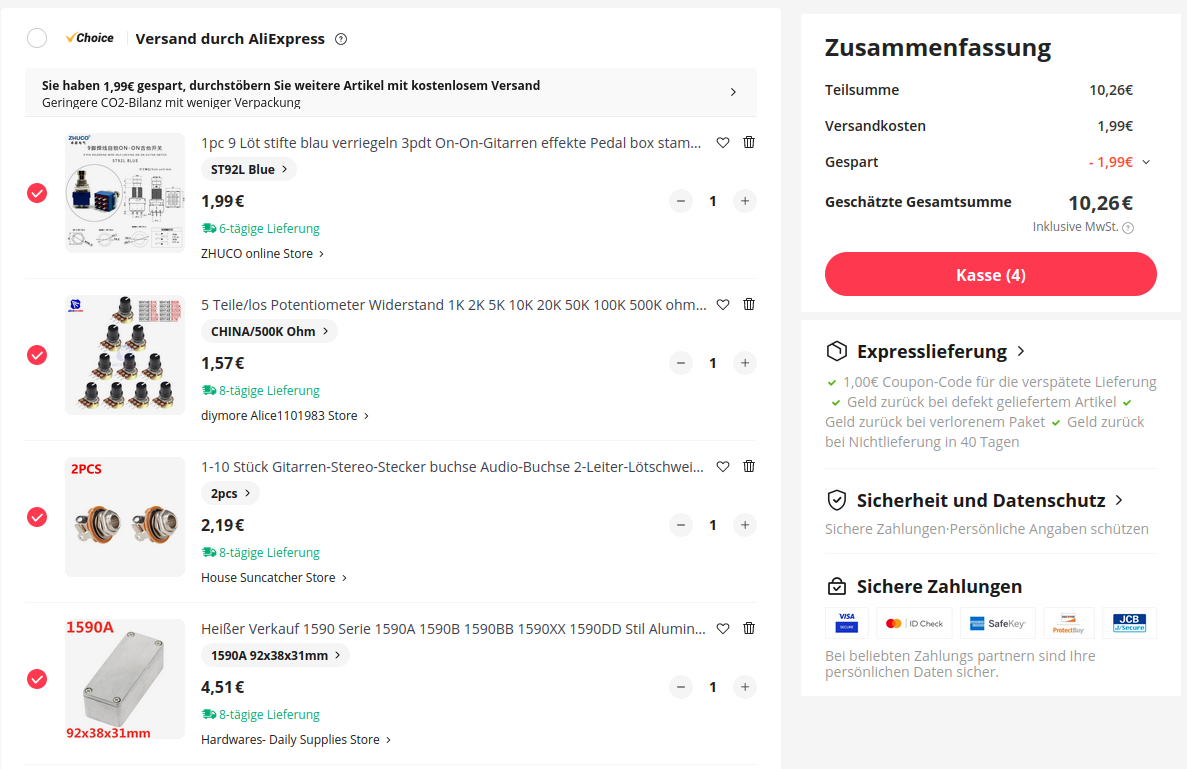The width and height of the screenshot is (1187, 769).
Task: Click the MwSt. info icon
Action: tap(1128, 228)
